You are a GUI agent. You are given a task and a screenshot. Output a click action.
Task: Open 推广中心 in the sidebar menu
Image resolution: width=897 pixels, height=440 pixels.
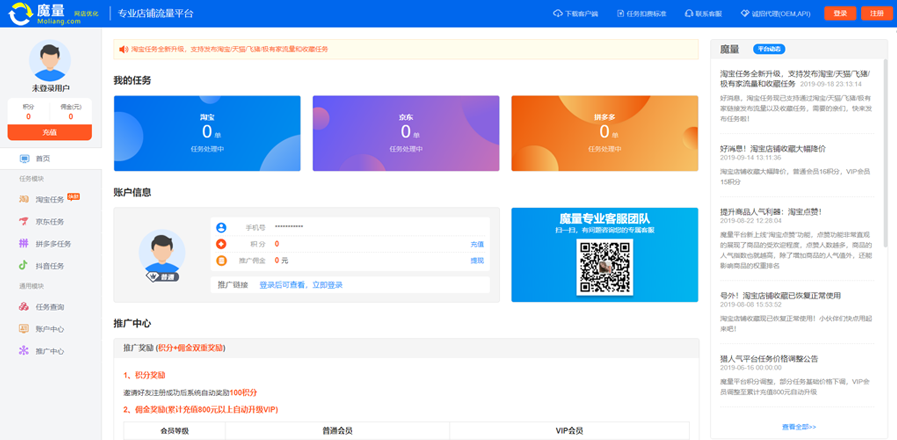pos(51,351)
